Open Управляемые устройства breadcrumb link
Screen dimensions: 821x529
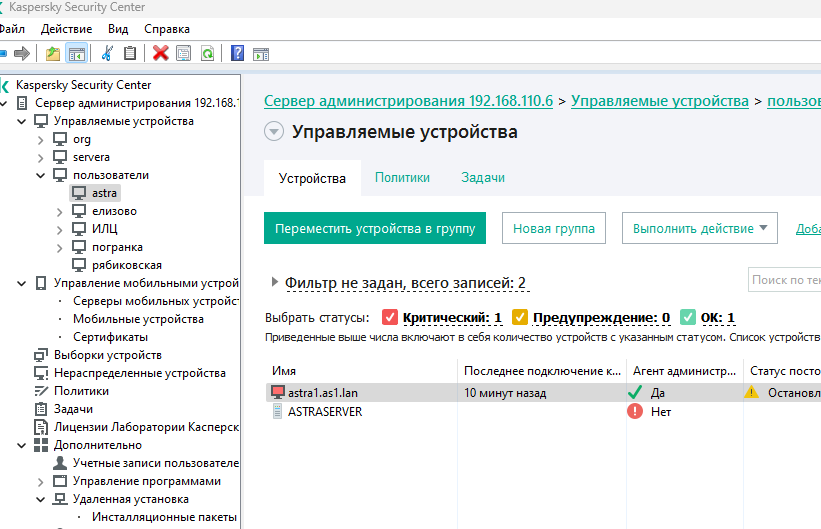tap(660, 101)
